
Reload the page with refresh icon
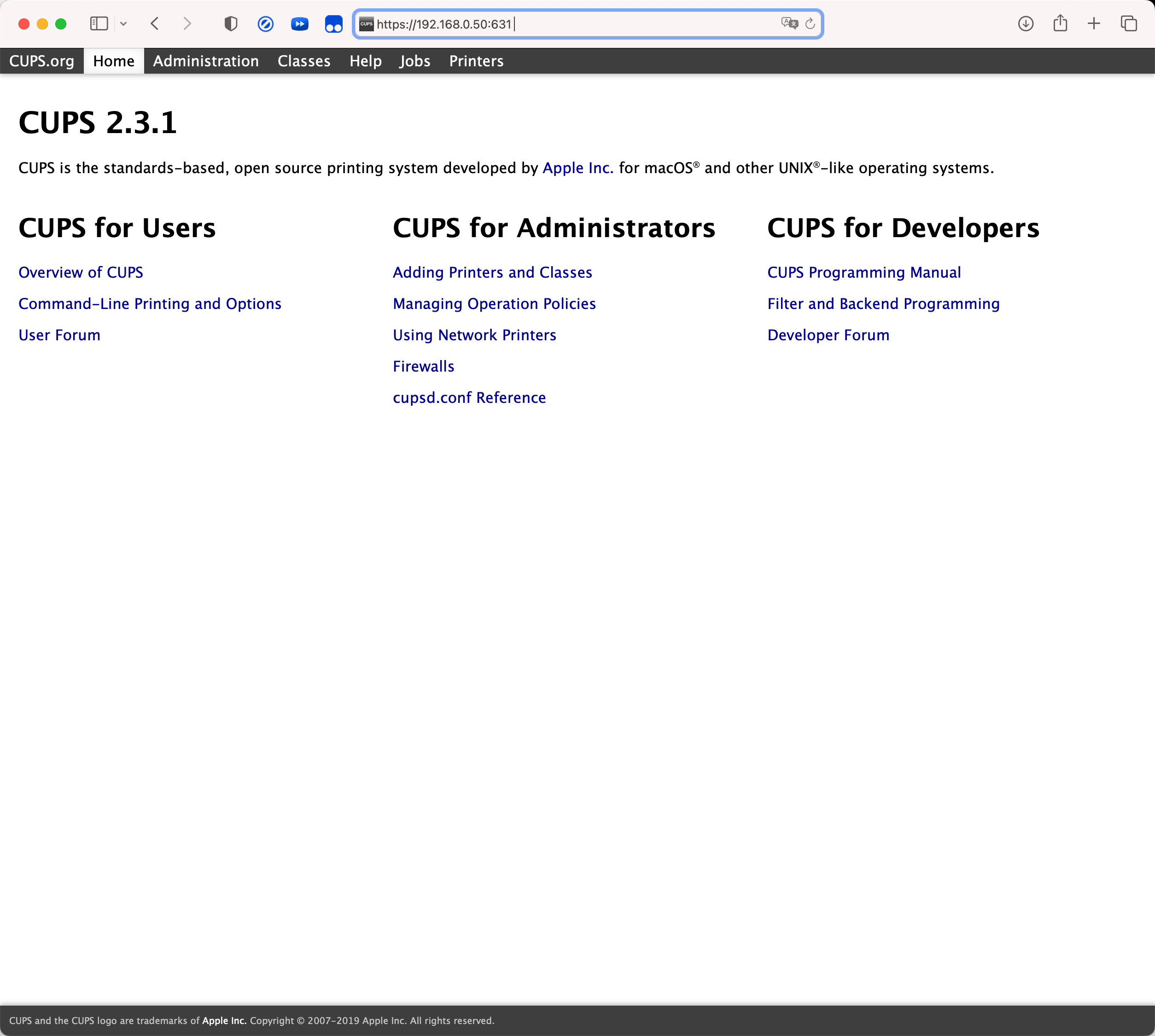[x=810, y=24]
